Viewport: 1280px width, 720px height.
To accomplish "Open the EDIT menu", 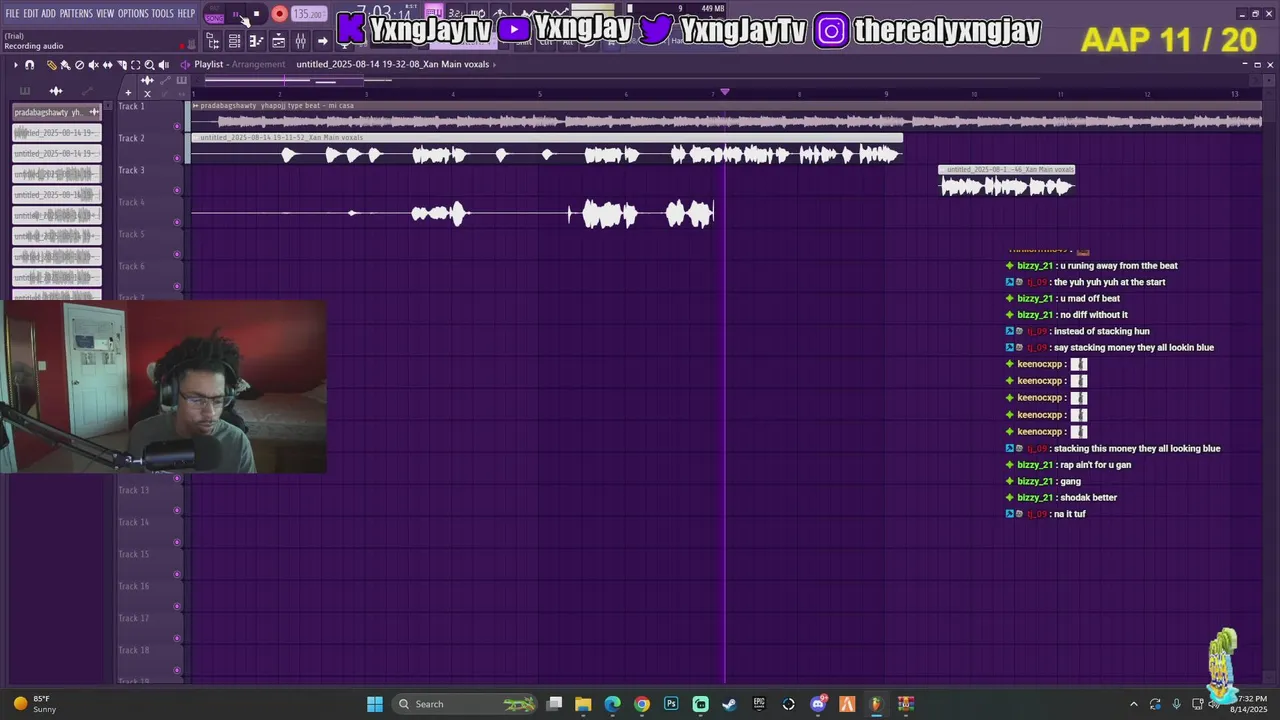I will (30, 14).
